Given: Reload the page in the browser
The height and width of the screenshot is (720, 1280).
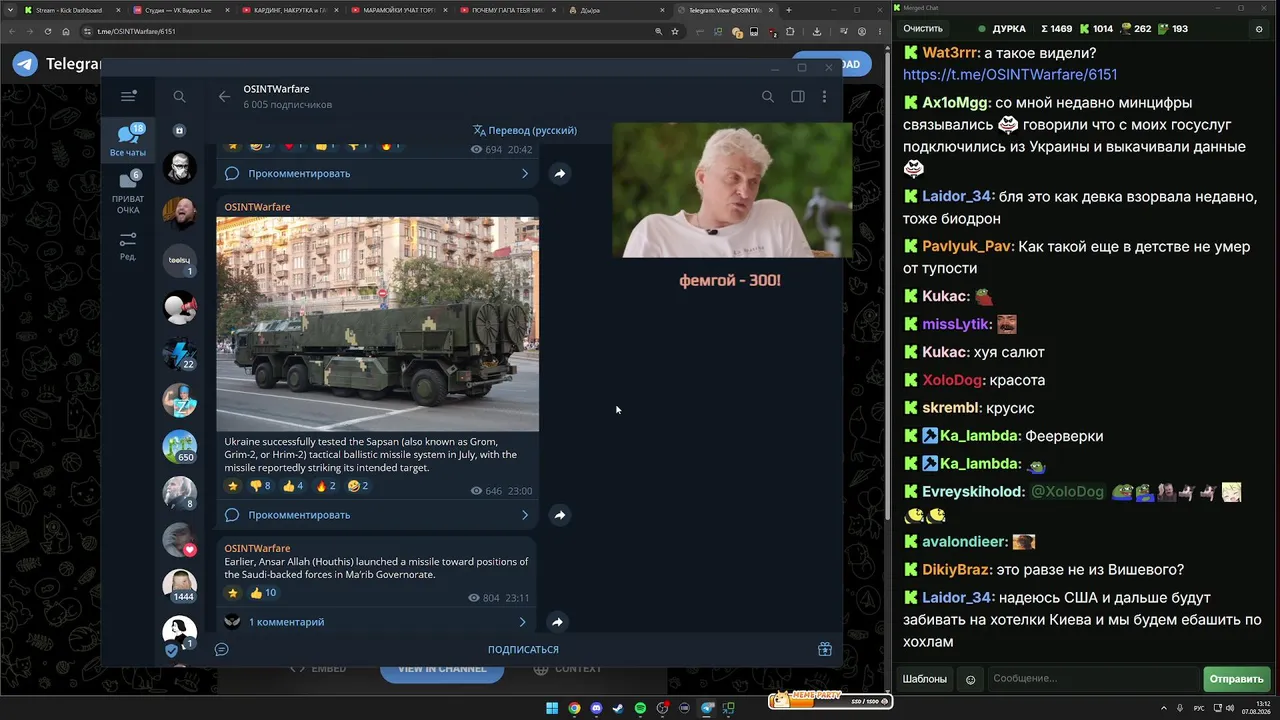Looking at the screenshot, I should (x=47, y=31).
